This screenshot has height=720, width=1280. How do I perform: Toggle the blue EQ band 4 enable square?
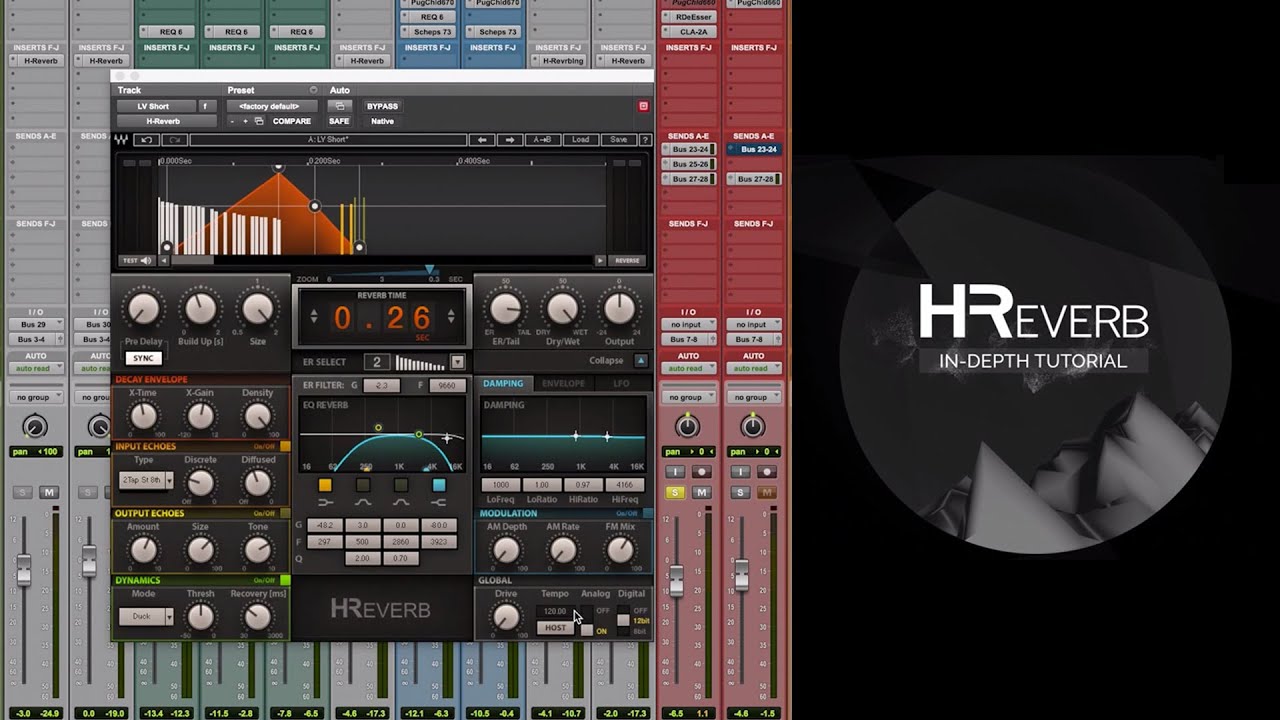[439, 485]
